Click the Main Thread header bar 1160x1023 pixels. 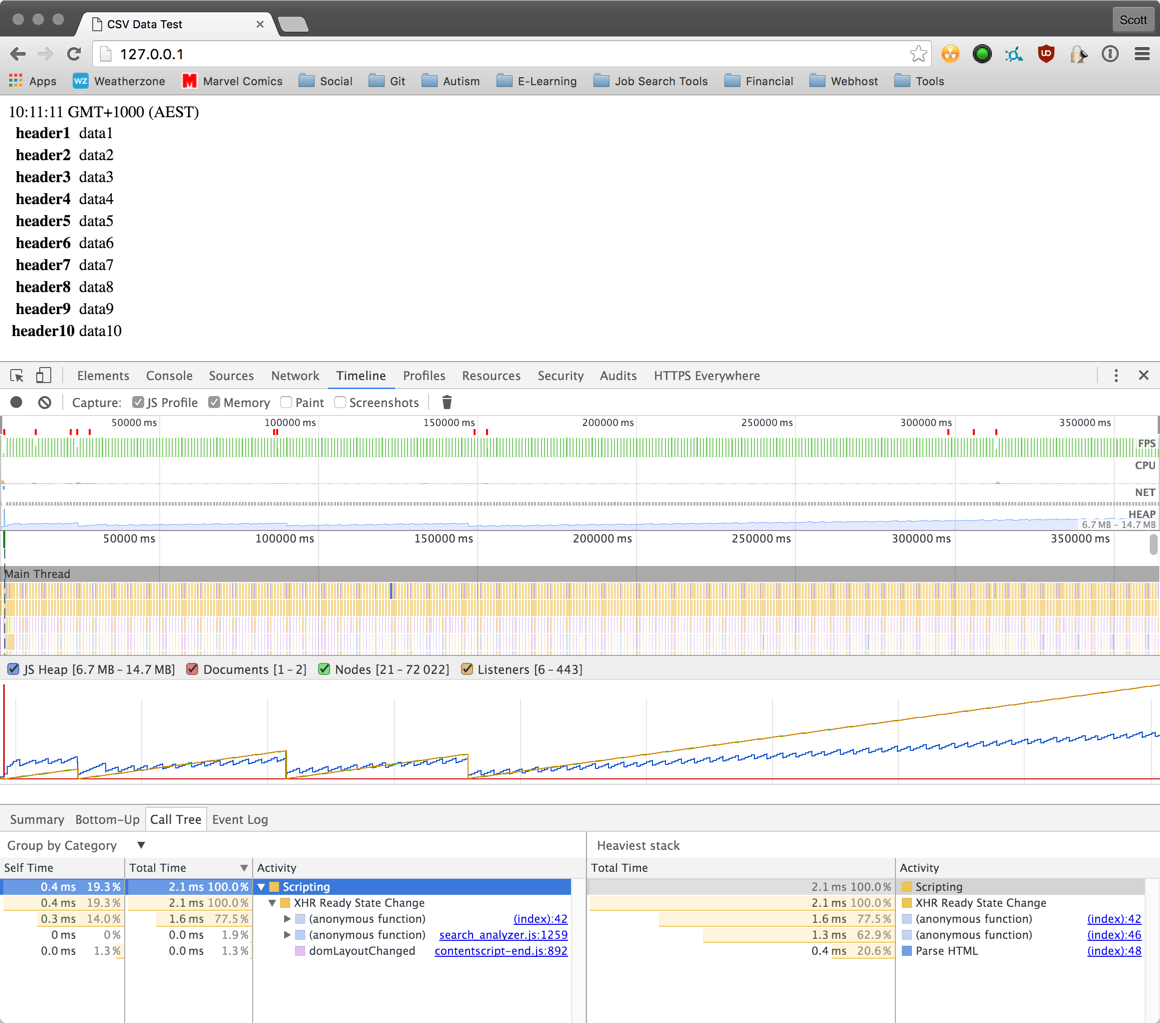579,574
